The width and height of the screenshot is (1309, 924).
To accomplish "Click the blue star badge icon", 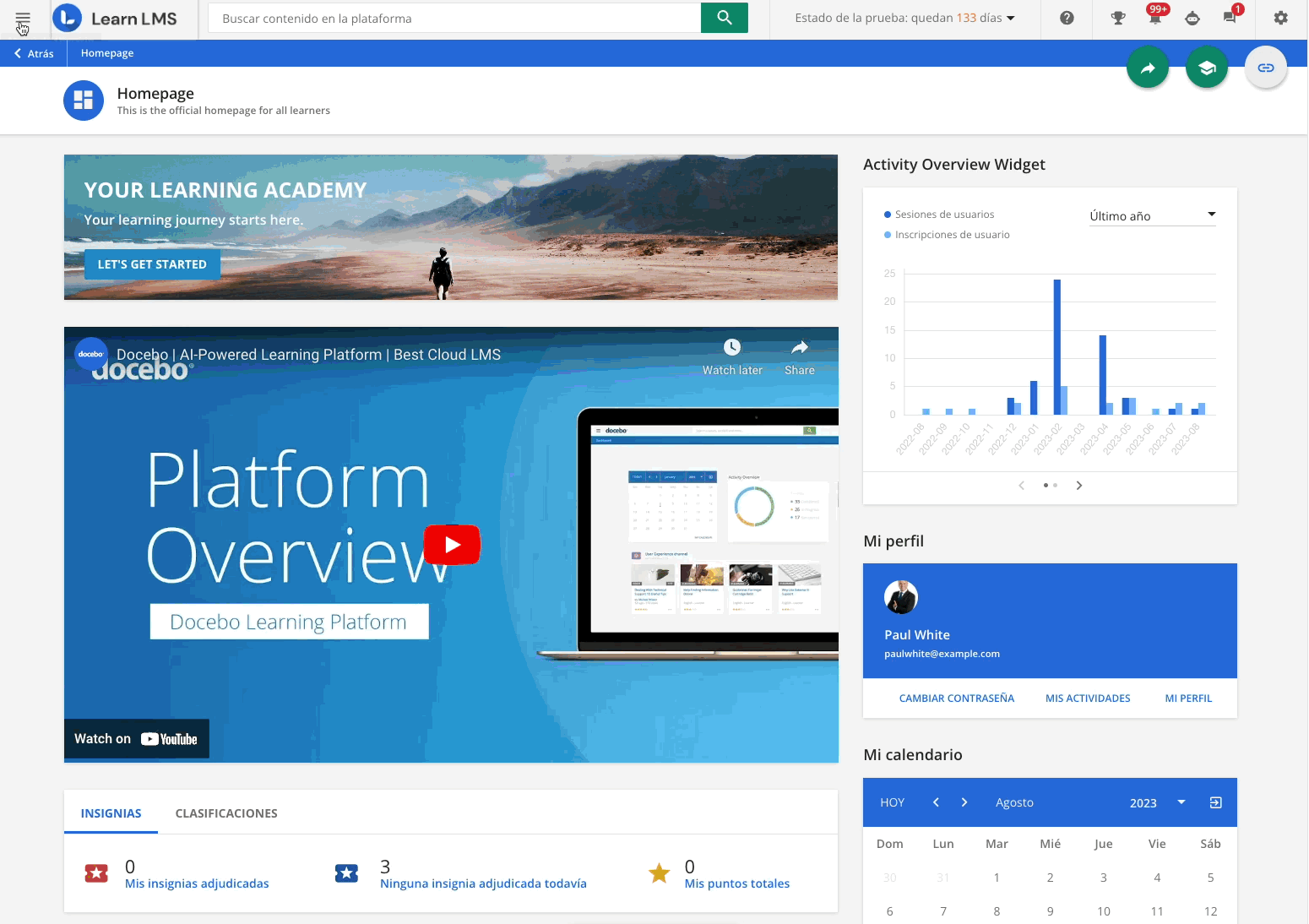I will point(346,873).
